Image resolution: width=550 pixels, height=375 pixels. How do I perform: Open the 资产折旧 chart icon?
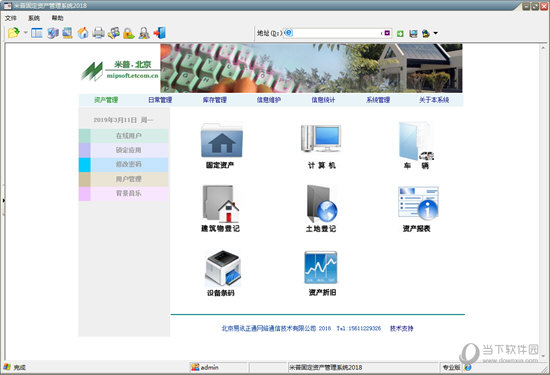(x=321, y=267)
